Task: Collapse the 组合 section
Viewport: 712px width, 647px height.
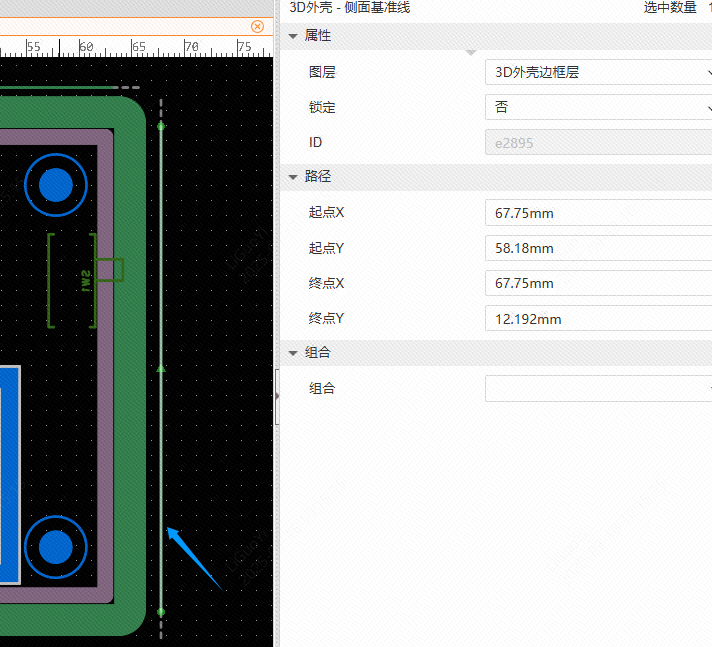Action: pos(293,353)
